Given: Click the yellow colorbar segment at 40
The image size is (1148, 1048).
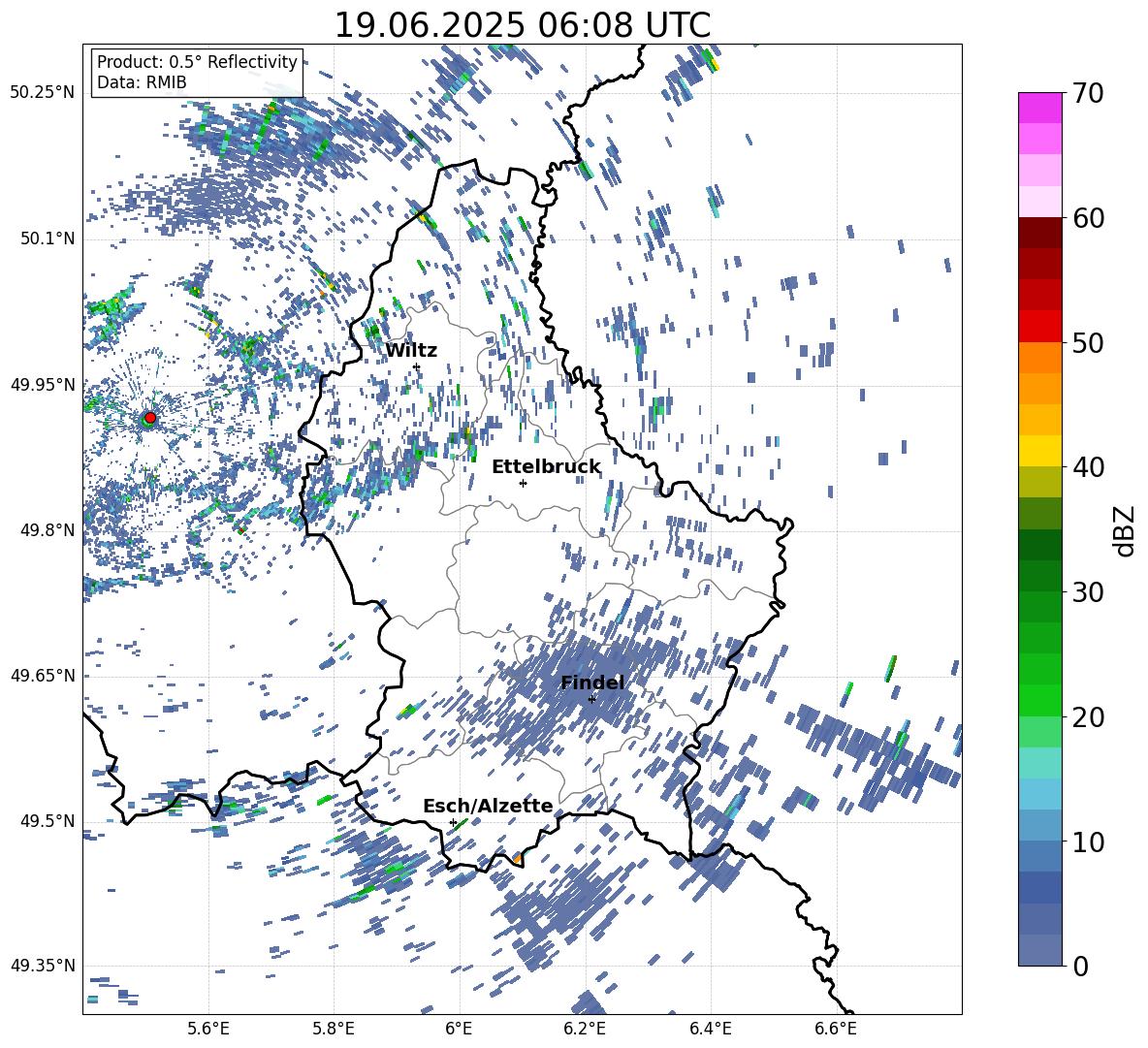Looking at the screenshot, I should (1040, 451).
